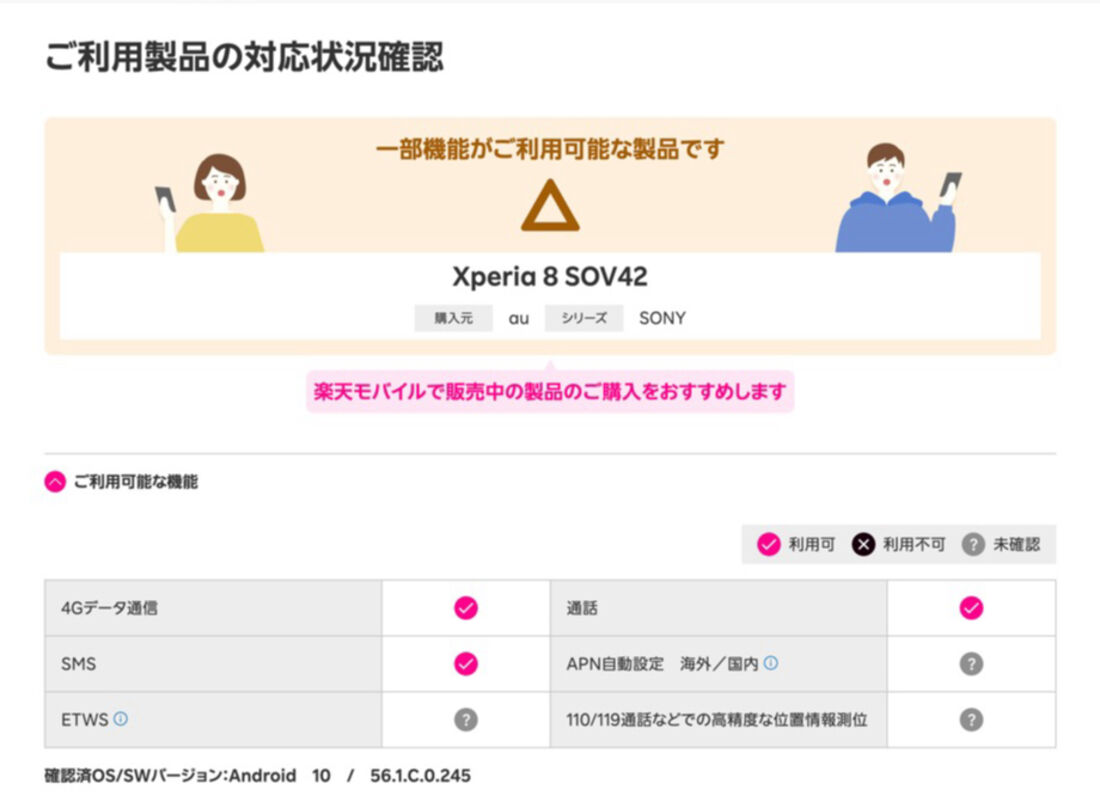The height and width of the screenshot is (802, 1100).
Task: Click the 利用不可 legend label
Action: [x=914, y=544]
